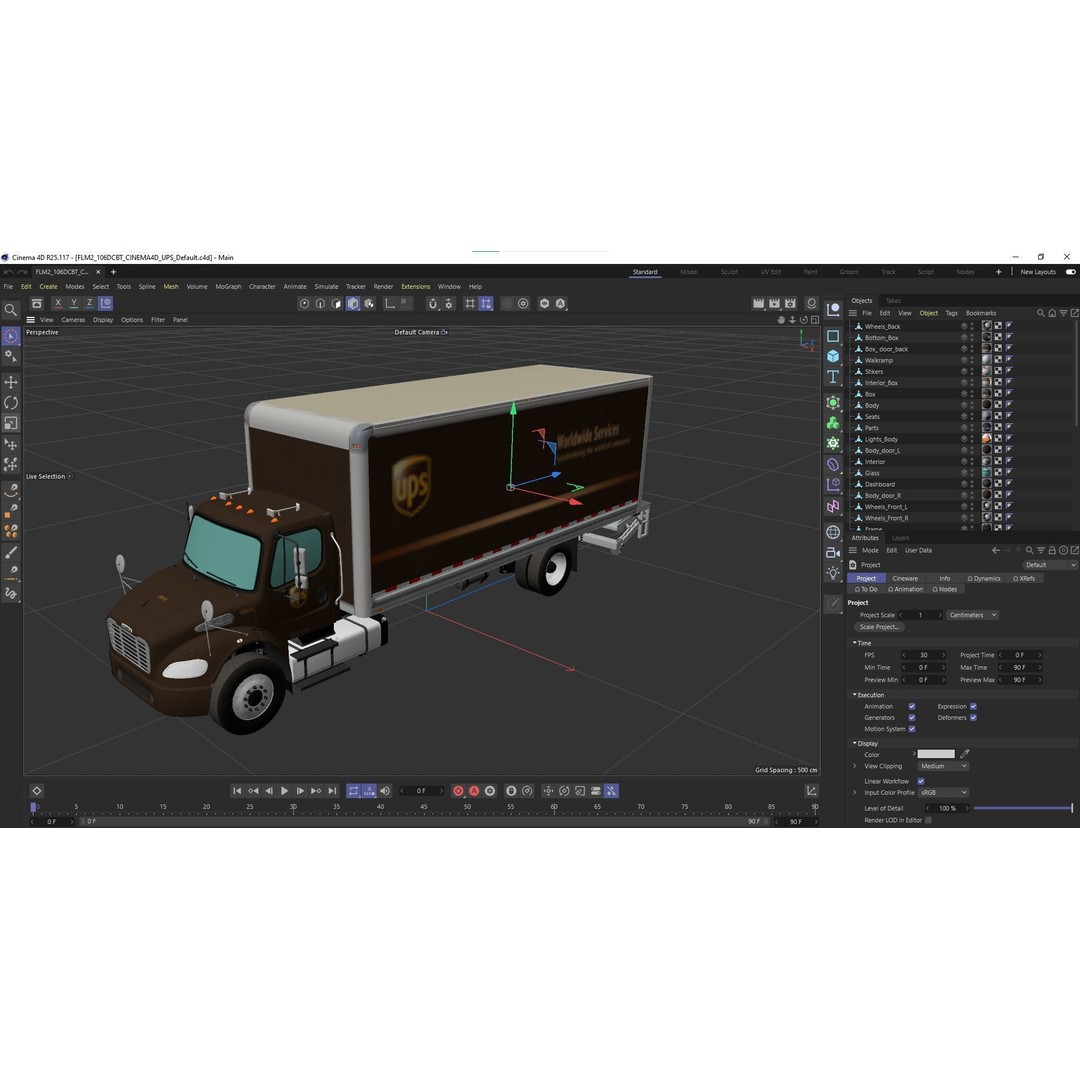
Task: Click the Display Color swatch
Action: pyautogui.click(x=936, y=754)
